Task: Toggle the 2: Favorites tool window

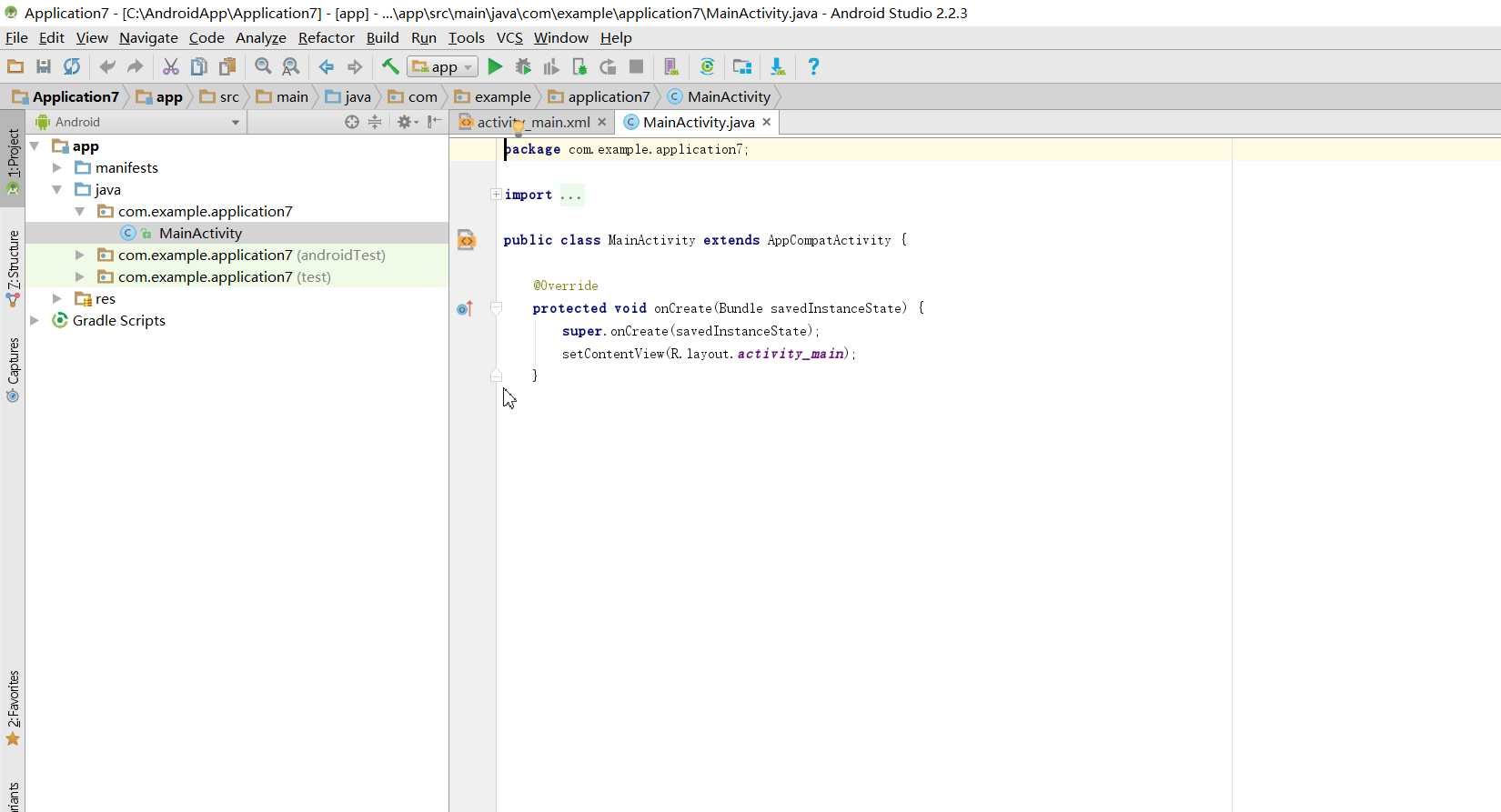Action: pos(13,708)
